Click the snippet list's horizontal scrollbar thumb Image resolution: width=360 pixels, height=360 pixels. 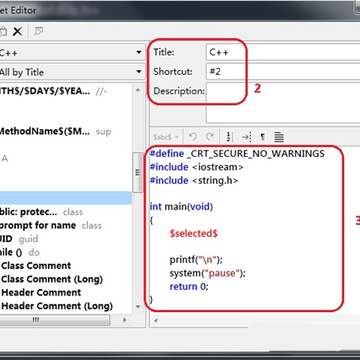tap(55, 320)
